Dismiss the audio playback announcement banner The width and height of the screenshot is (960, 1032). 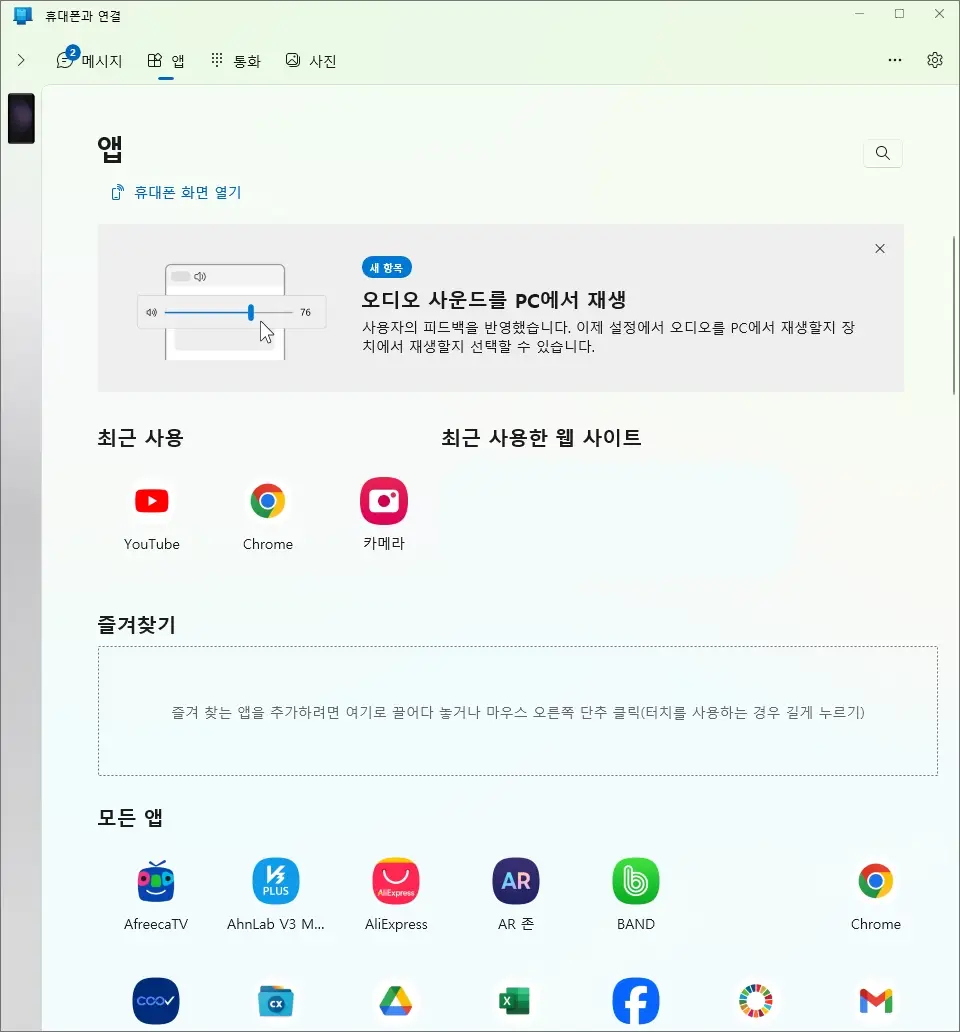coord(879,248)
